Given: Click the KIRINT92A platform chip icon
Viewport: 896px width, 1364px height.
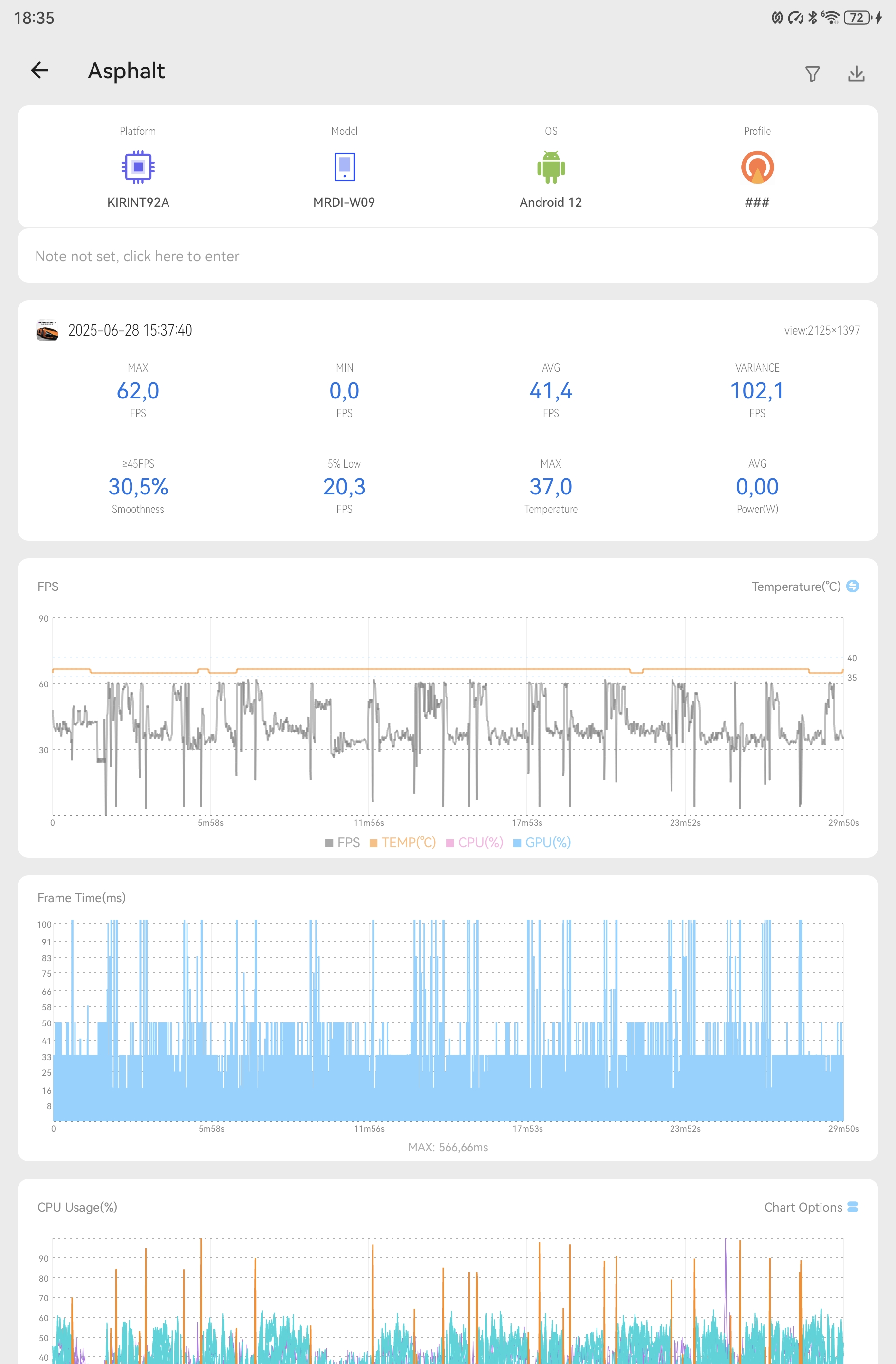Looking at the screenshot, I should (138, 167).
